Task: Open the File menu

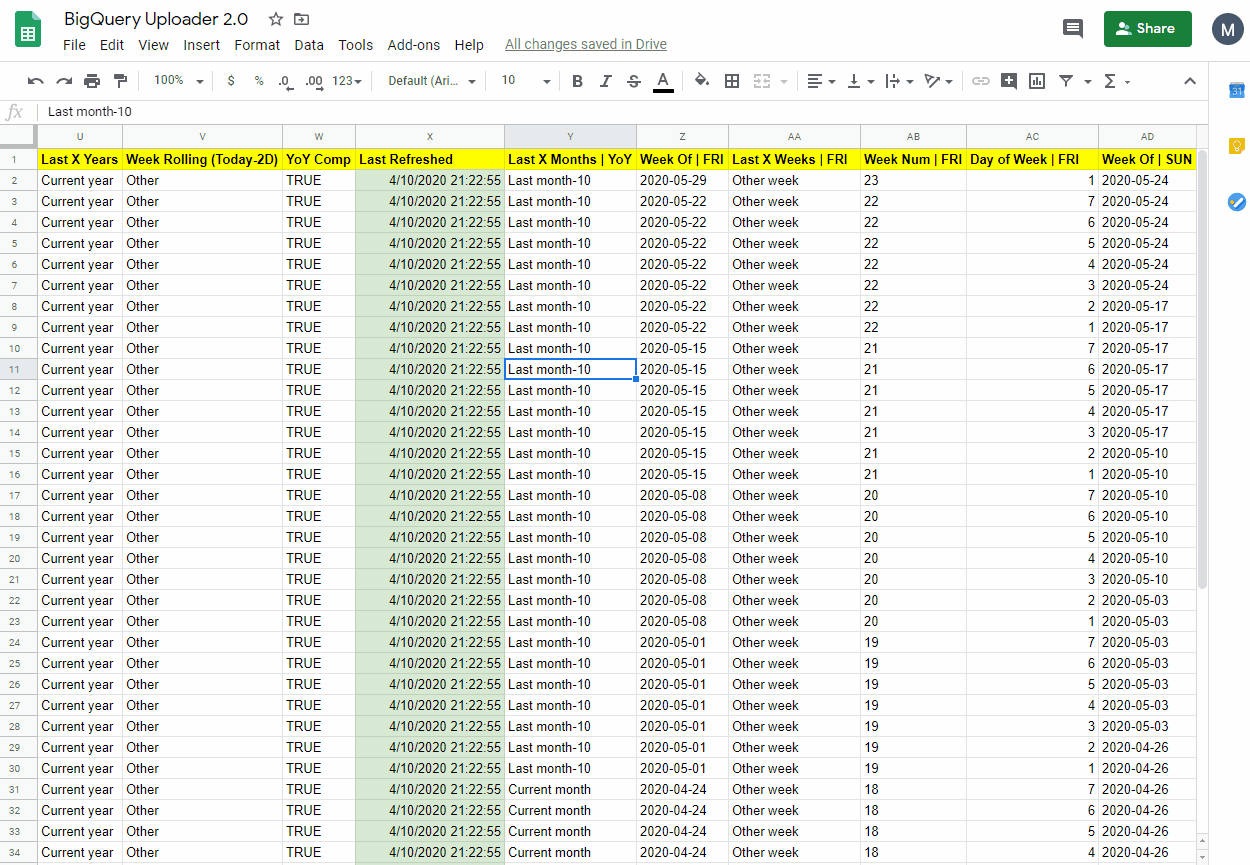Action: (74, 45)
